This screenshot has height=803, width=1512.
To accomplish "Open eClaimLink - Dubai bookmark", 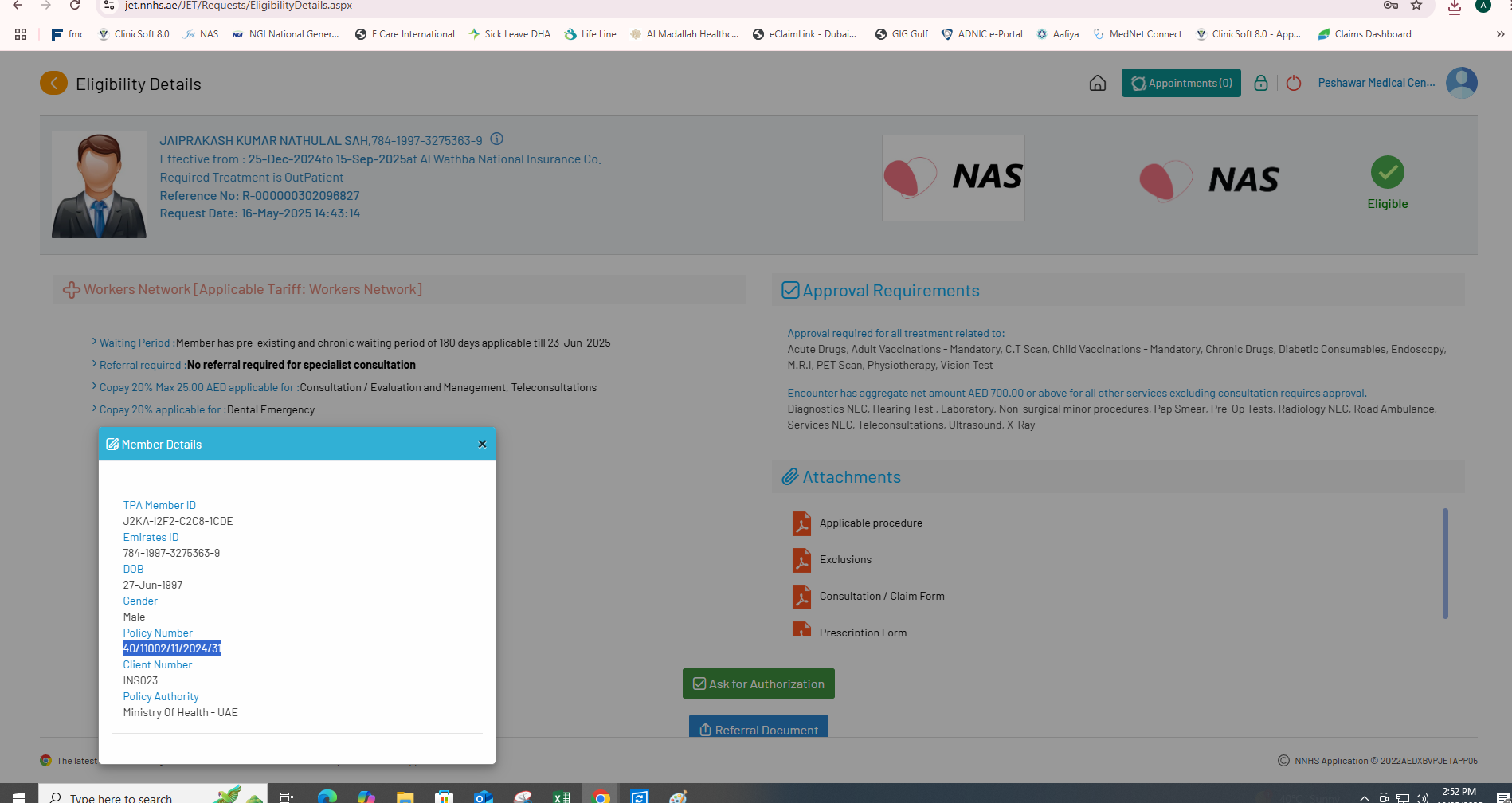I will click(805, 34).
